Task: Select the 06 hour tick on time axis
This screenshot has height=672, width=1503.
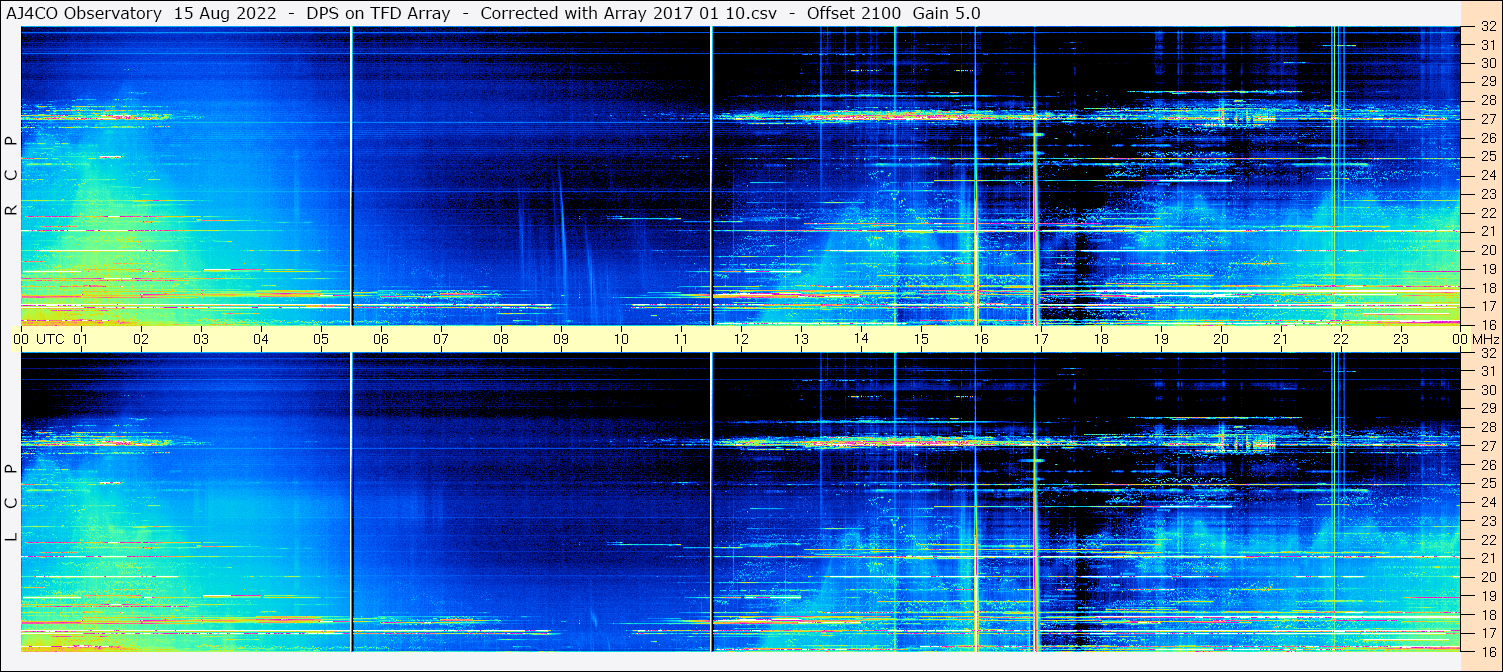Action: (381, 339)
